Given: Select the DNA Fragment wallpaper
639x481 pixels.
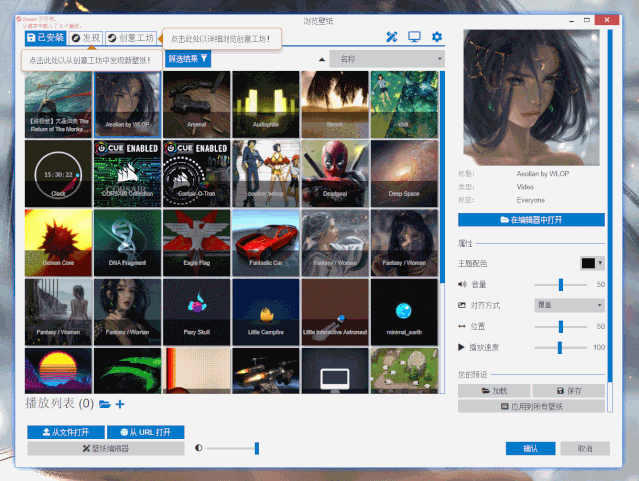Looking at the screenshot, I should pos(128,243).
